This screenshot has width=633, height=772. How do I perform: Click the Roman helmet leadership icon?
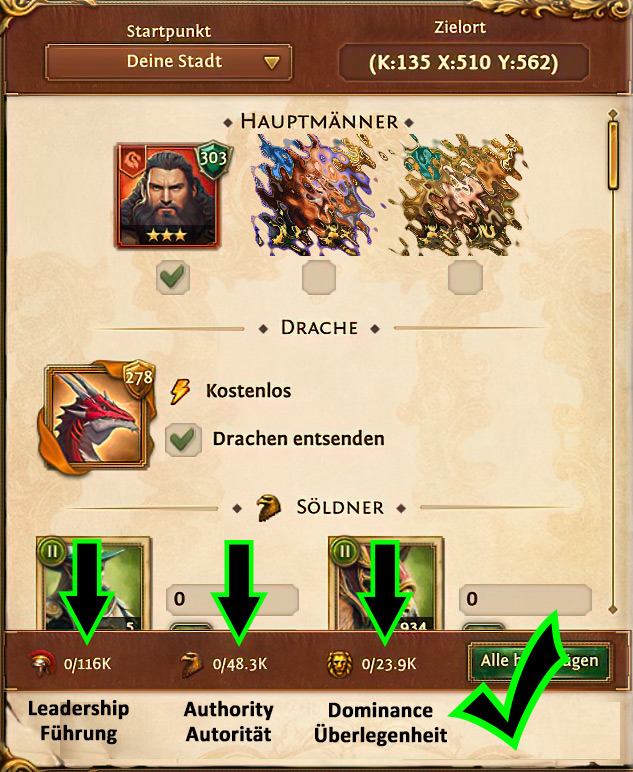(43, 664)
